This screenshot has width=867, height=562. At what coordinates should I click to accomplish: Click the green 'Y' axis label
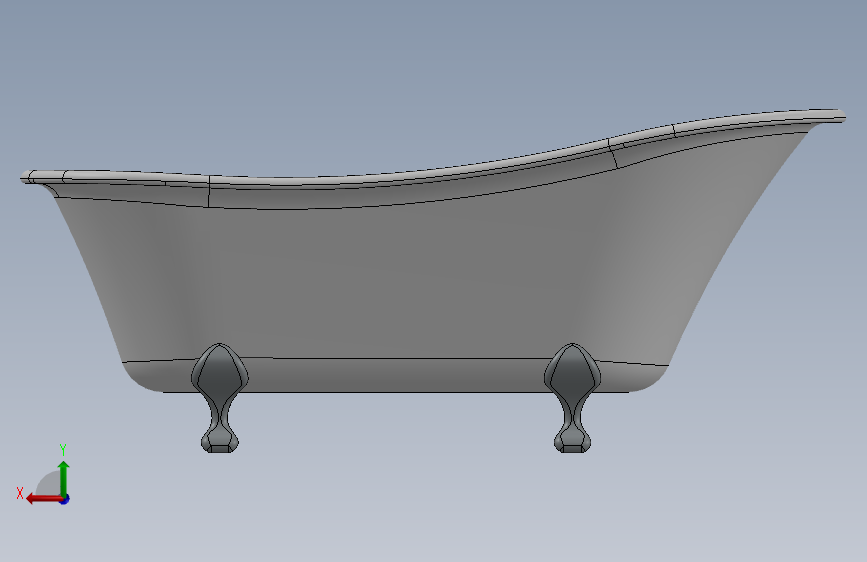[63, 450]
